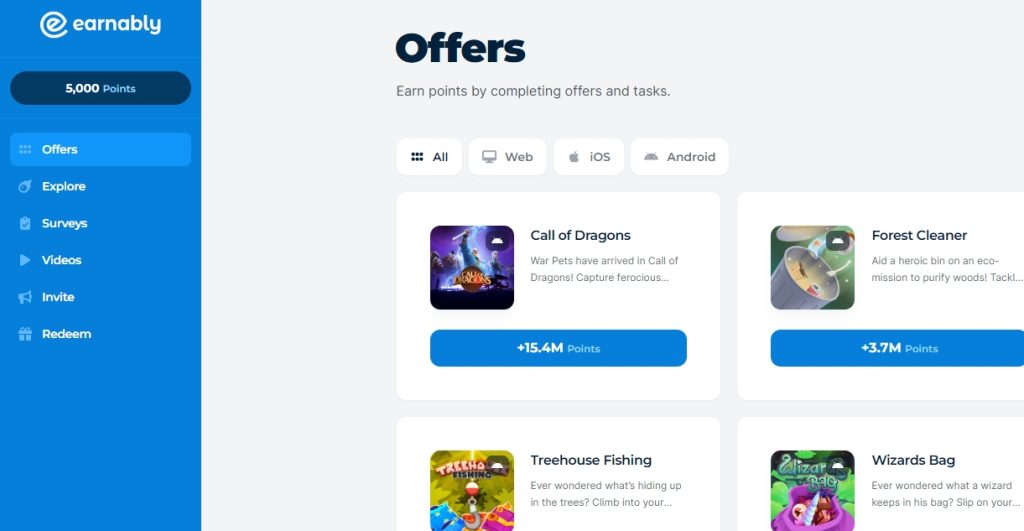Viewport: 1024px width, 531px height.
Task: Filter offers by iOS
Action: [588, 157]
